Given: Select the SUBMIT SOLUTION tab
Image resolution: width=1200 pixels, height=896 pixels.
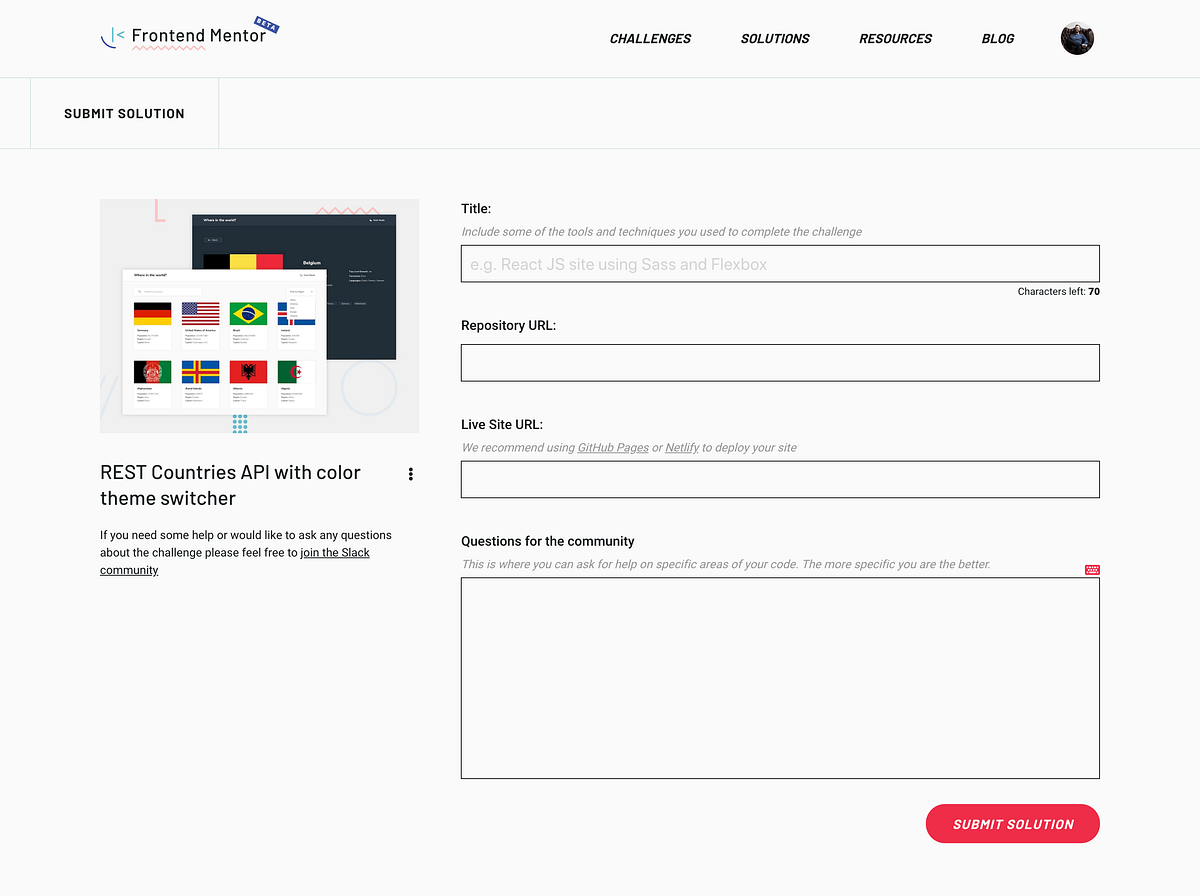Looking at the screenshot, I should (124, 113).
